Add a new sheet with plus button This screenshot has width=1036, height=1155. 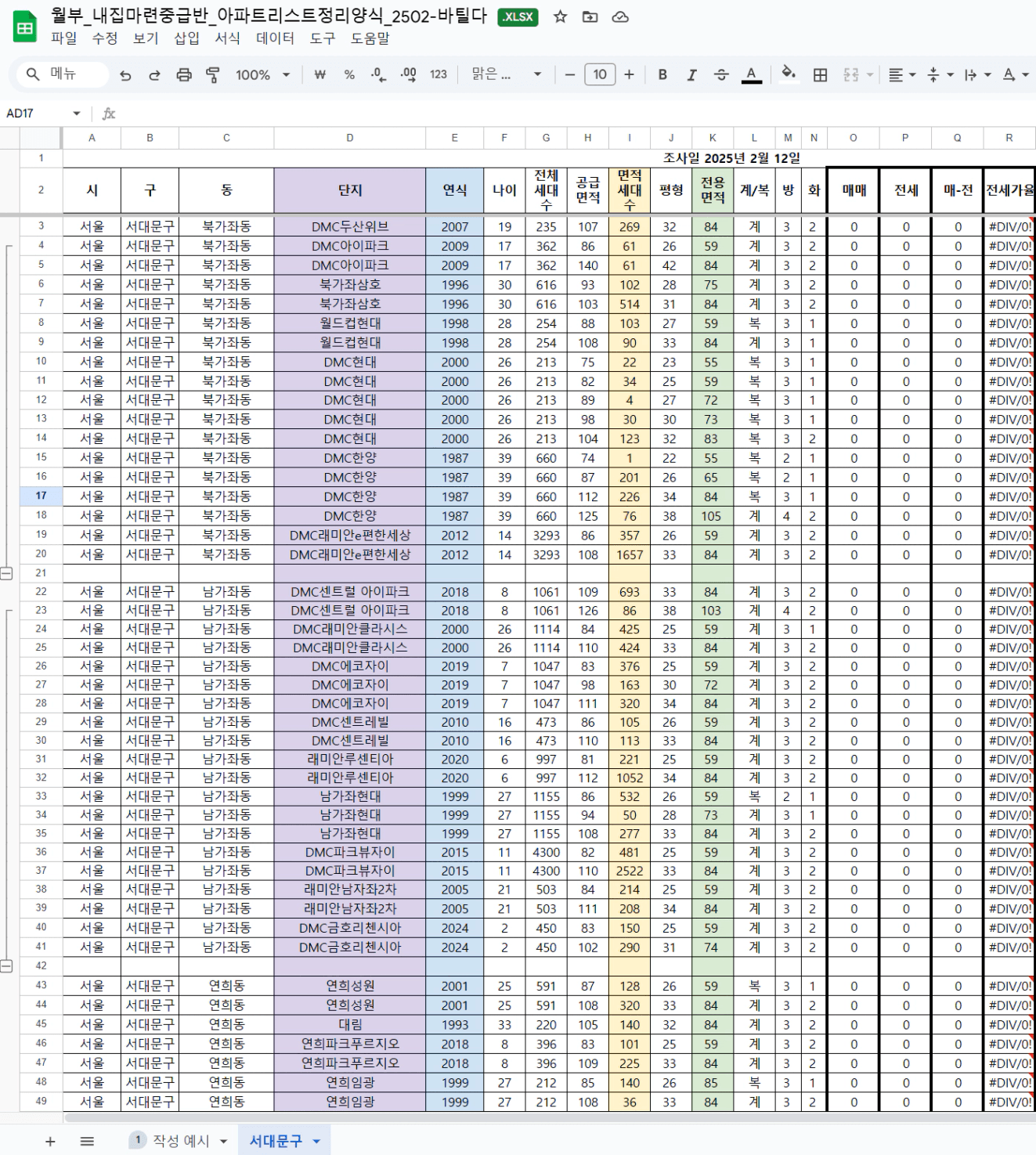[x=50, y=1142]
